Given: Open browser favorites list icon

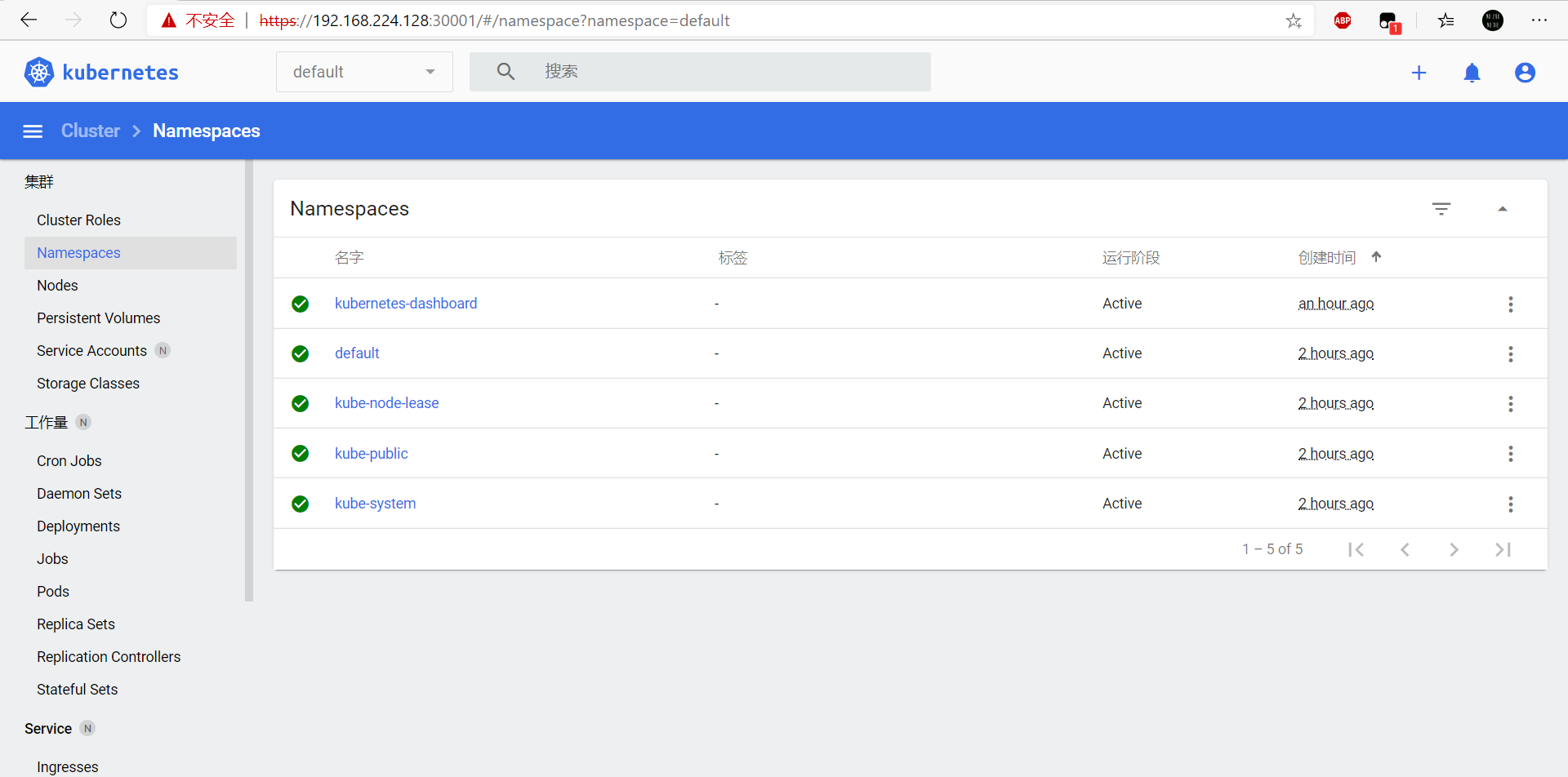Looking at the screenshot, I should click(1446, 20).
